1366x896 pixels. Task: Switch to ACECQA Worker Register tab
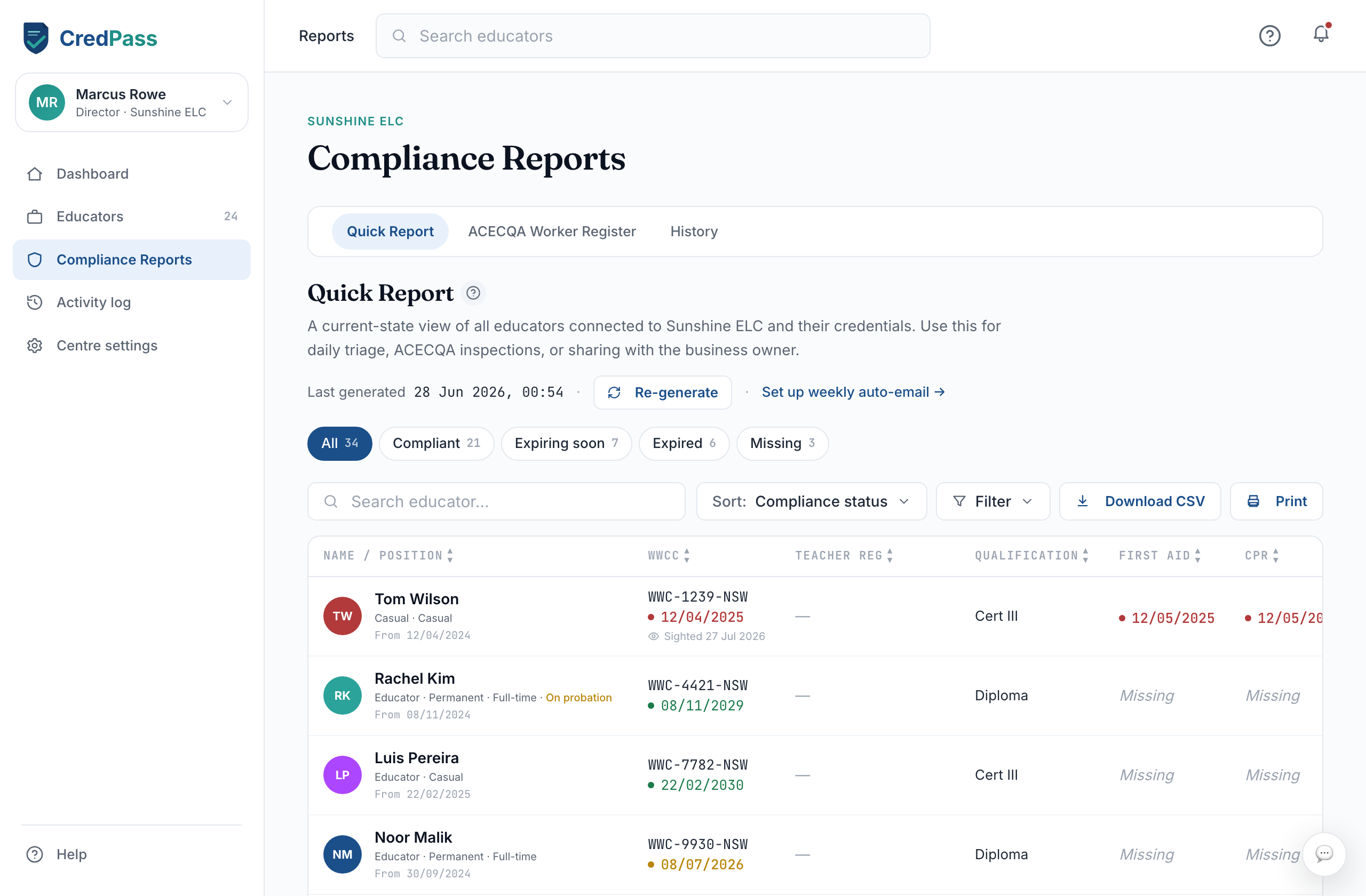click(552, 231)
